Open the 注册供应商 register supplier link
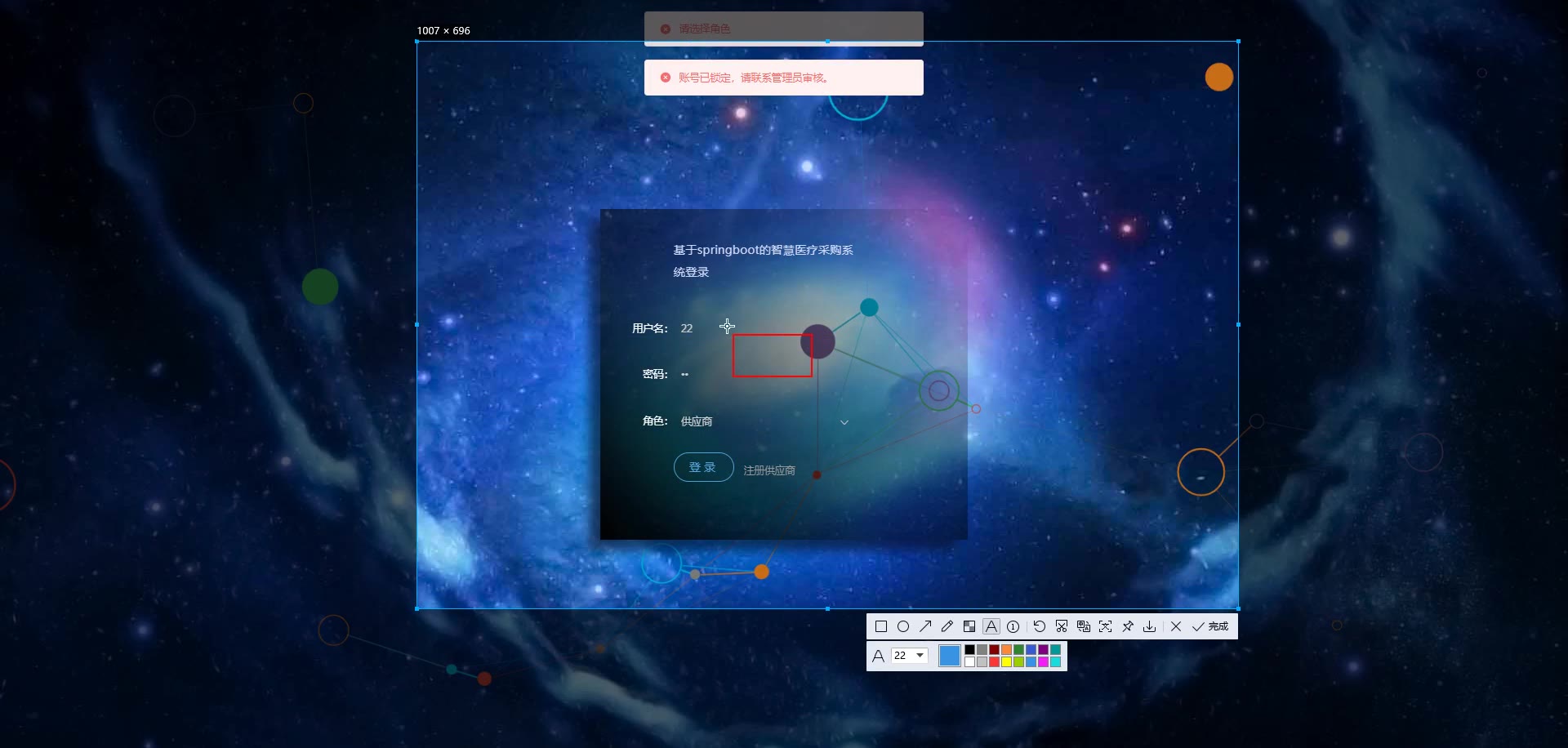This screenshot has height=748, width=1568. click(x=769, y=470)
